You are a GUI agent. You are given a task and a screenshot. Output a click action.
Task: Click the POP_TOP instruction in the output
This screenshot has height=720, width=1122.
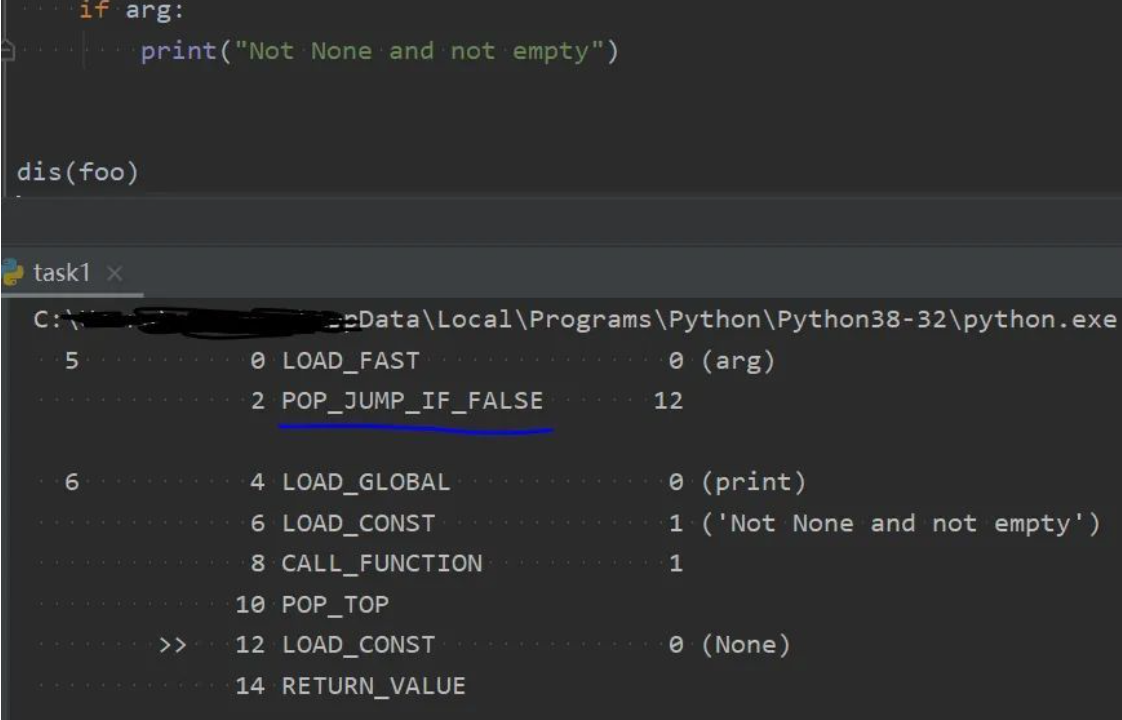[335, 604]
